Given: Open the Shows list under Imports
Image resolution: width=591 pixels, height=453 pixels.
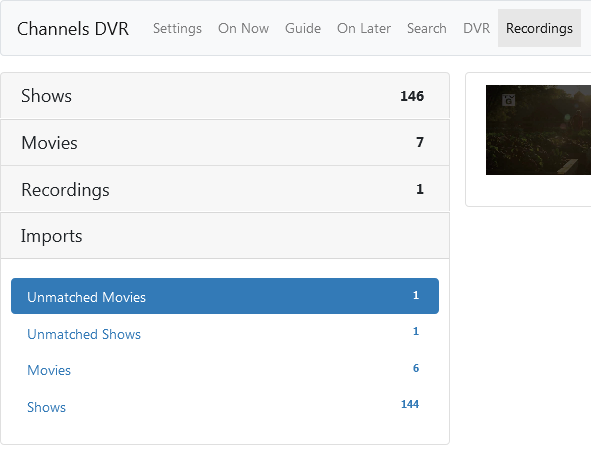Looking at the screenshot, I should 225,406.
